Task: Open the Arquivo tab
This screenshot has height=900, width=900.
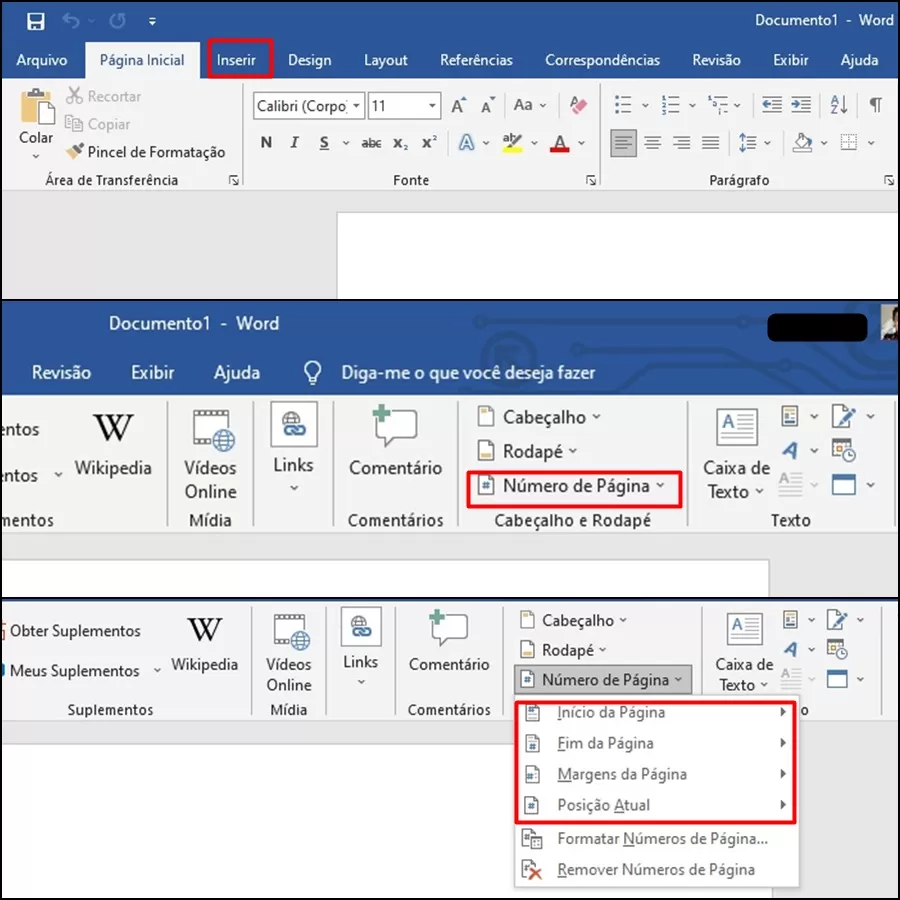Action: [42, 60]
